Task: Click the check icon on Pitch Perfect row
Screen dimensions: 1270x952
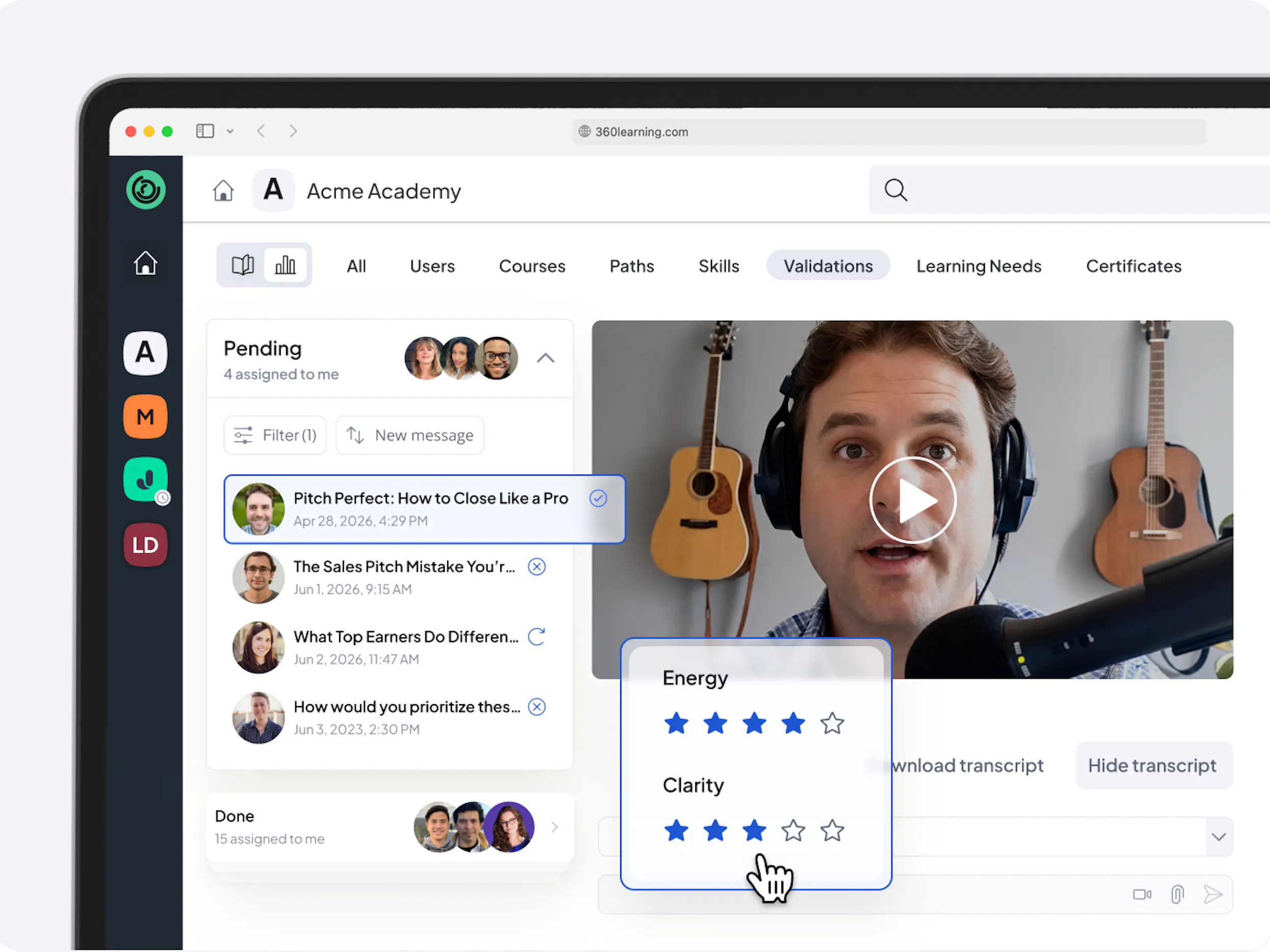Action: click(598, 498)
